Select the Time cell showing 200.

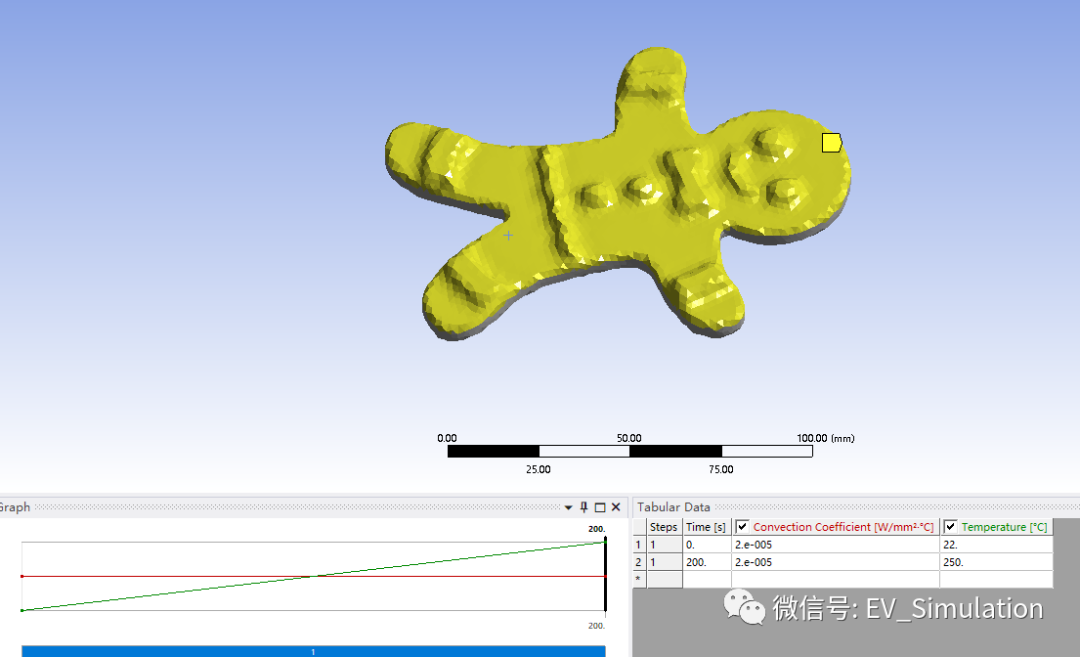click(707, 562)
